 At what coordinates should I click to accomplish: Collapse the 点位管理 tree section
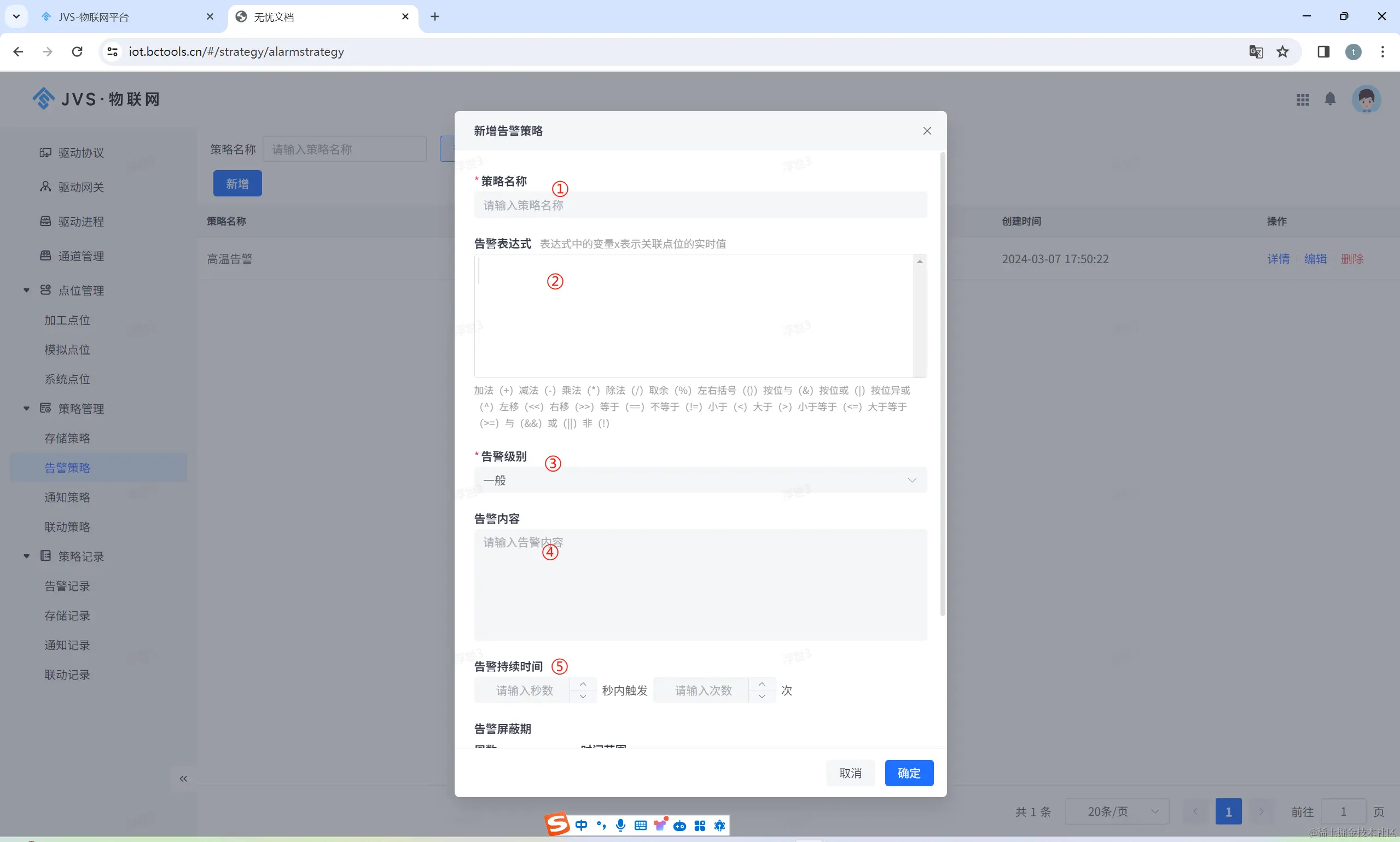(x=26, y=291)
